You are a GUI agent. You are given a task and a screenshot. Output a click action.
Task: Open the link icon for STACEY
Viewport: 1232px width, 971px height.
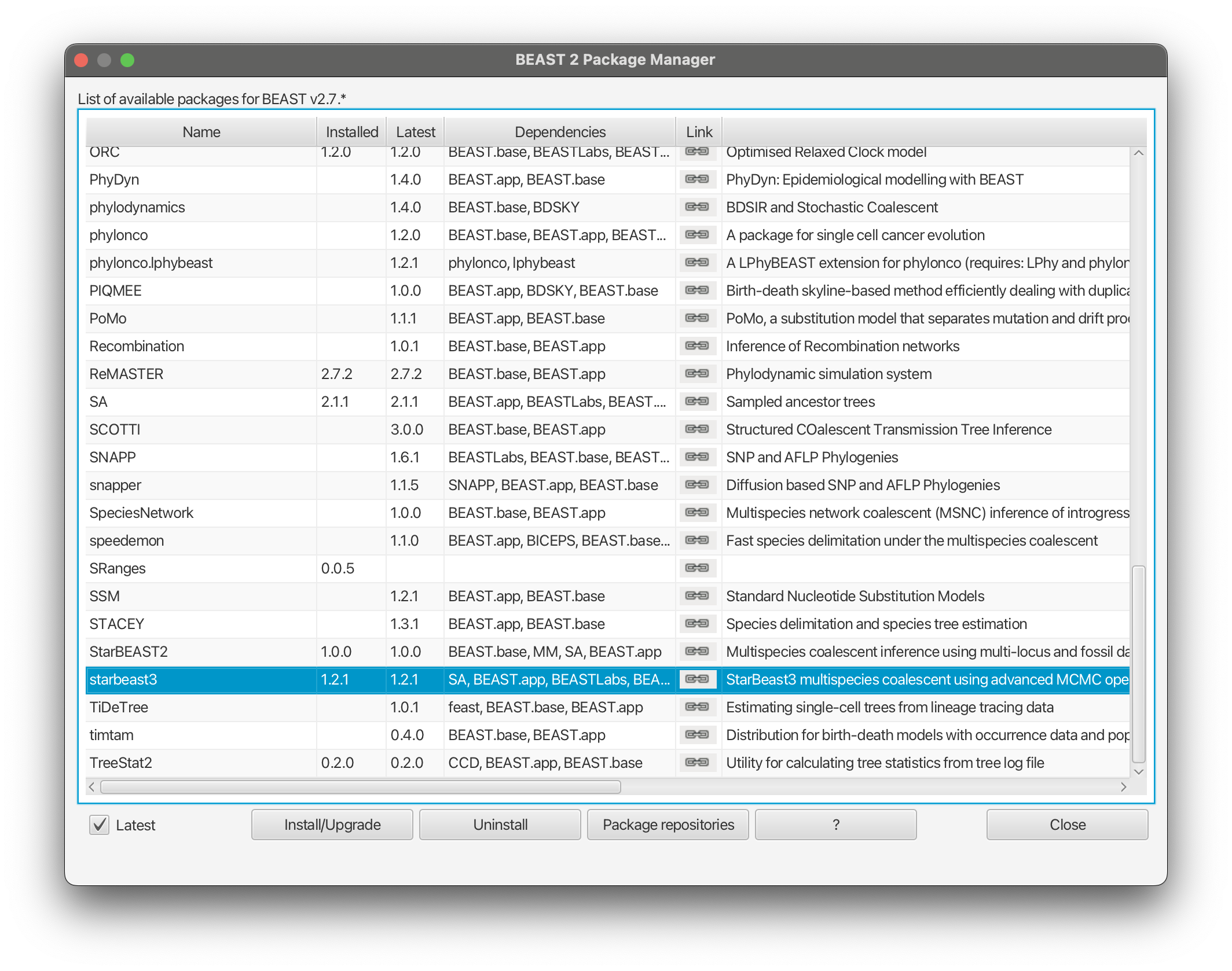coord(697,624)
